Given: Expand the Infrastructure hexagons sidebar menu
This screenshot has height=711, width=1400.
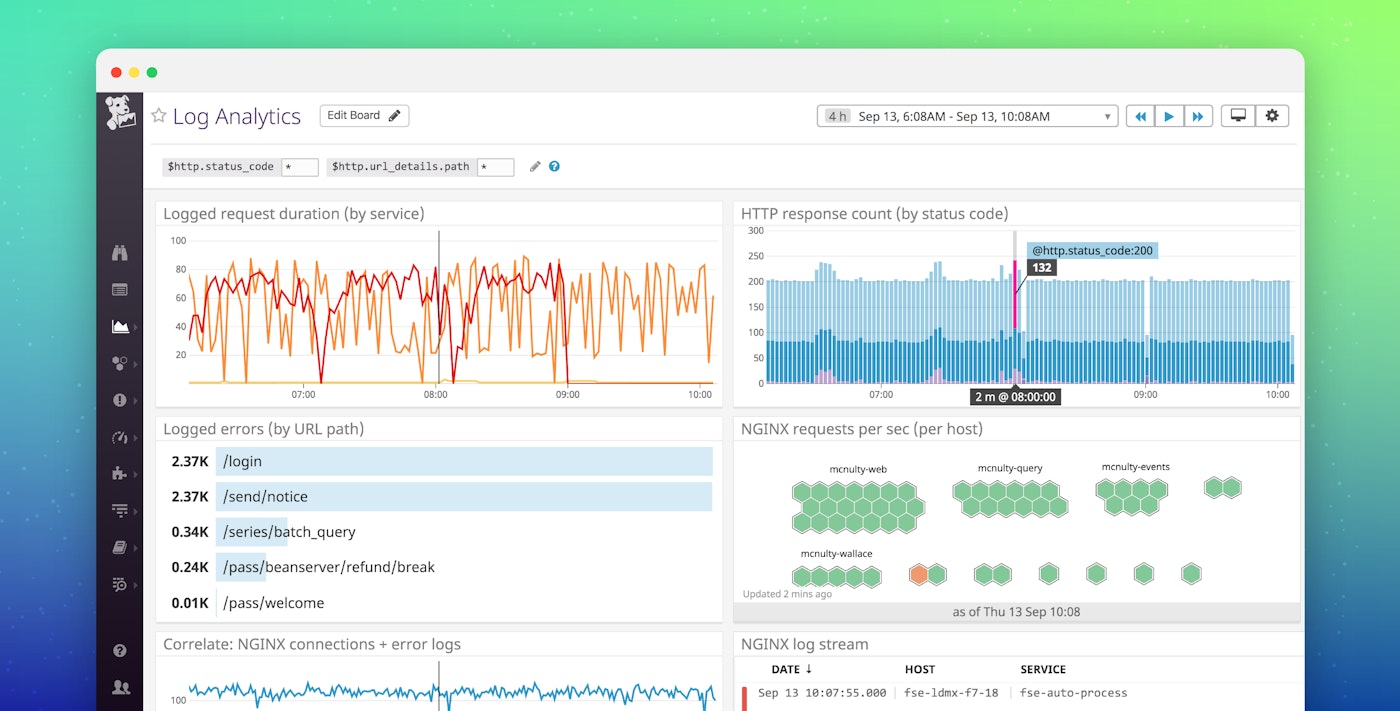Looking at the screenshot, I should click(x=120, y=363).
